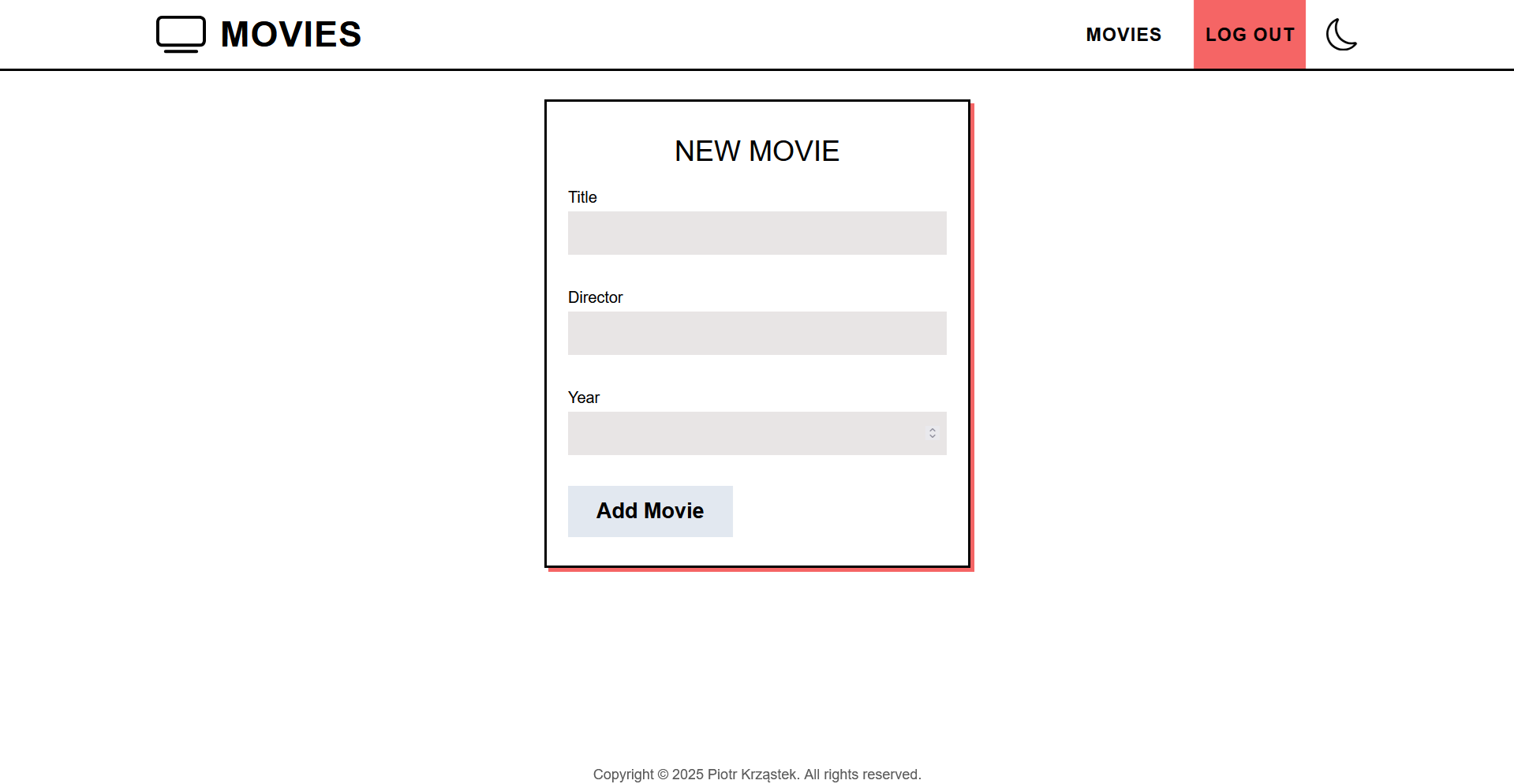Increase Year using the up spinner arrow
This screenshot has width=1514, height=784.
(x=932, y=430)
